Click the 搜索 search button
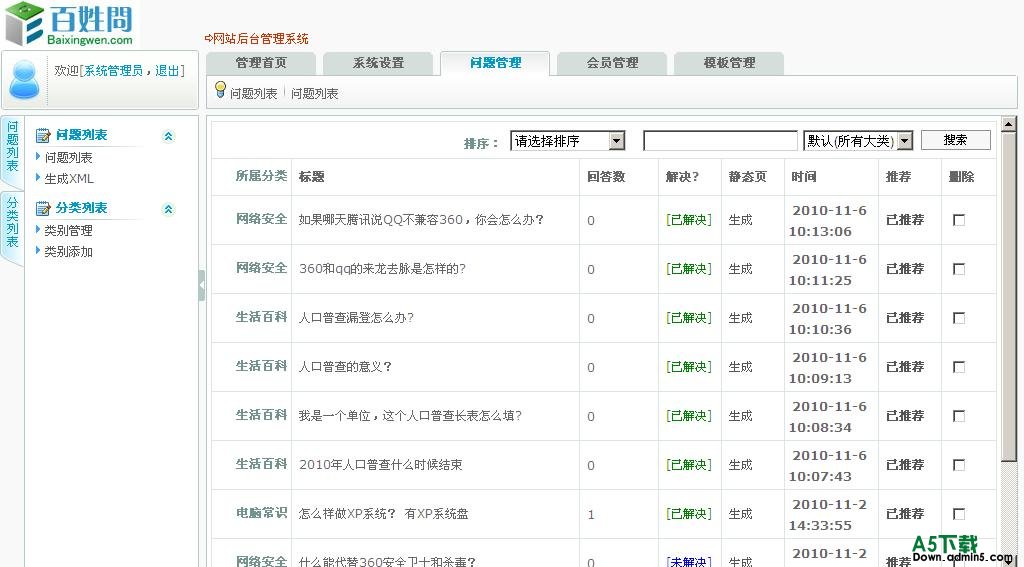The width and height of the screenshot is (1024, 567). [955, 140]
